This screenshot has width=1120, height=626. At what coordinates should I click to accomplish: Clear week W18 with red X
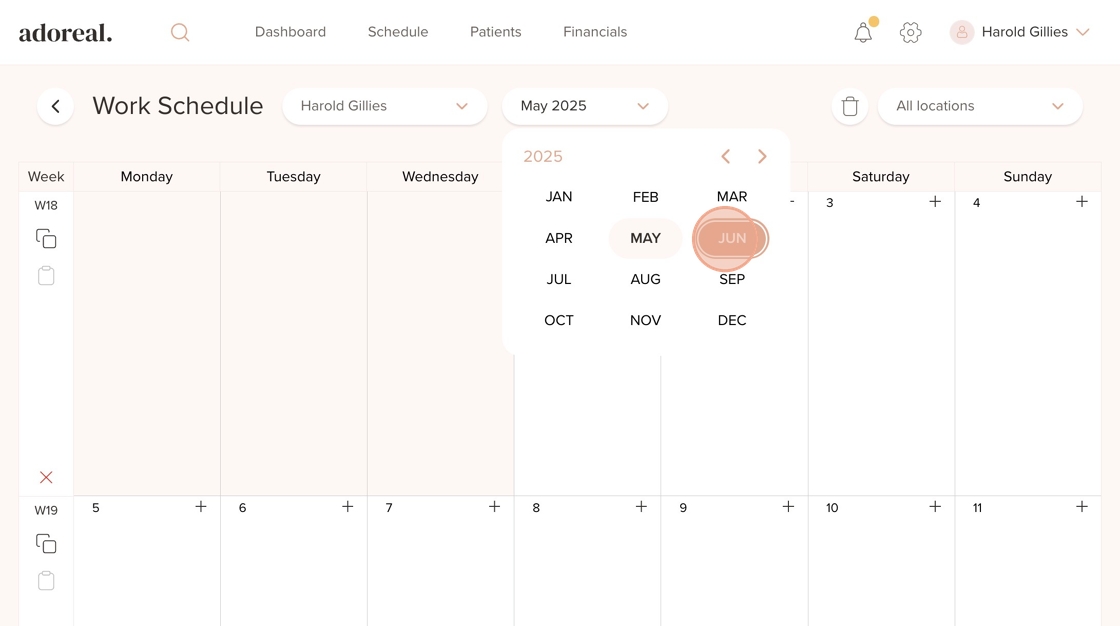(46, 478)
